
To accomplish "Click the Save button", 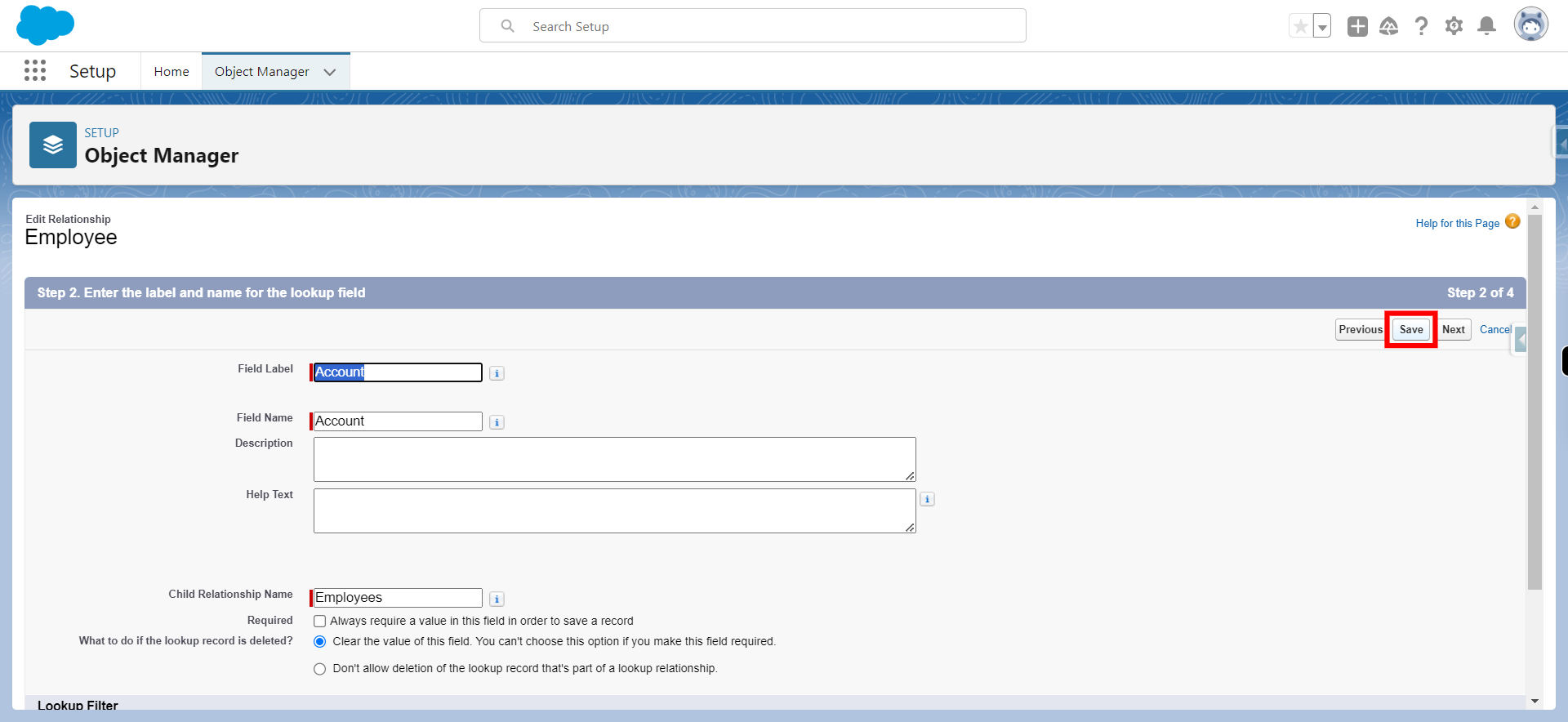I will point(1411,330).
